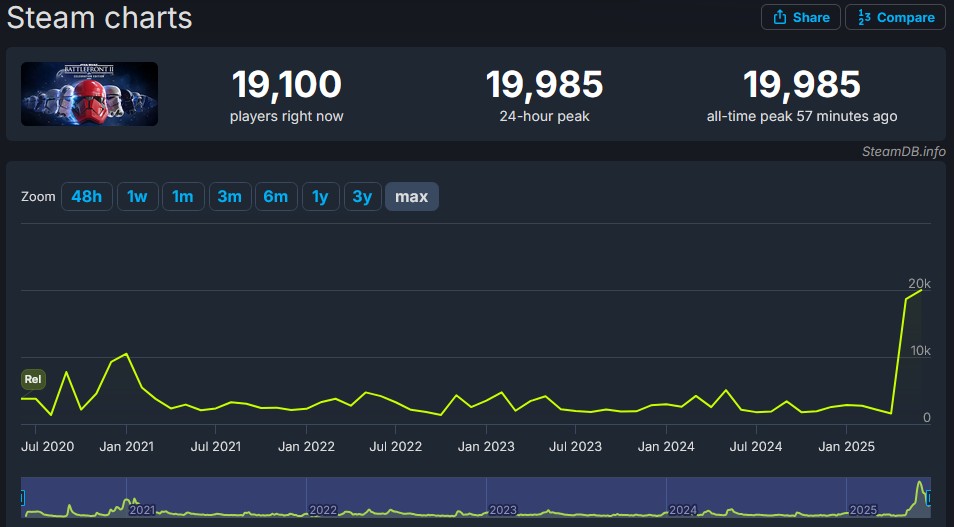
Task: Click the 2024 label in navigator
Action: [x=683, y=510]
